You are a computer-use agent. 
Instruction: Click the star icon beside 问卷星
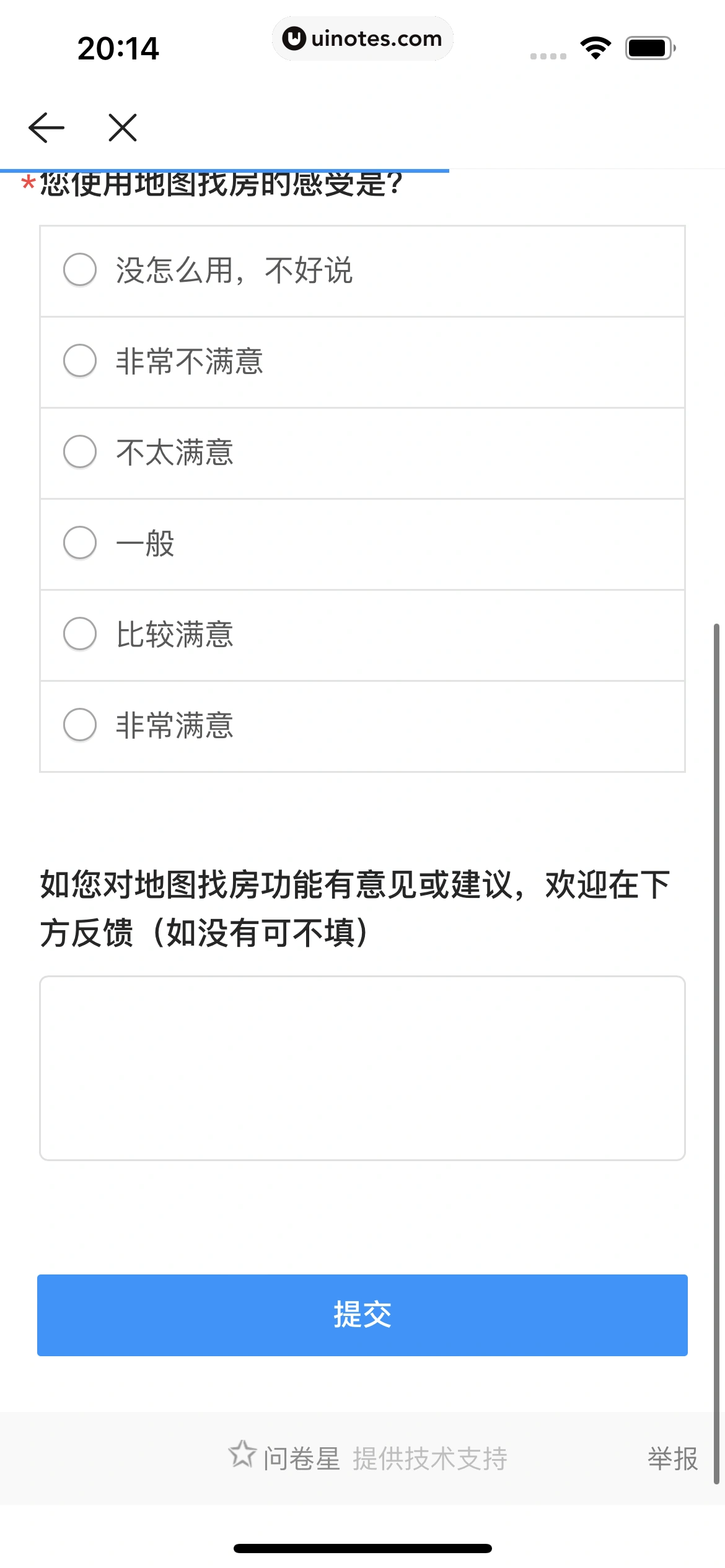click(x=242, y=1454)
